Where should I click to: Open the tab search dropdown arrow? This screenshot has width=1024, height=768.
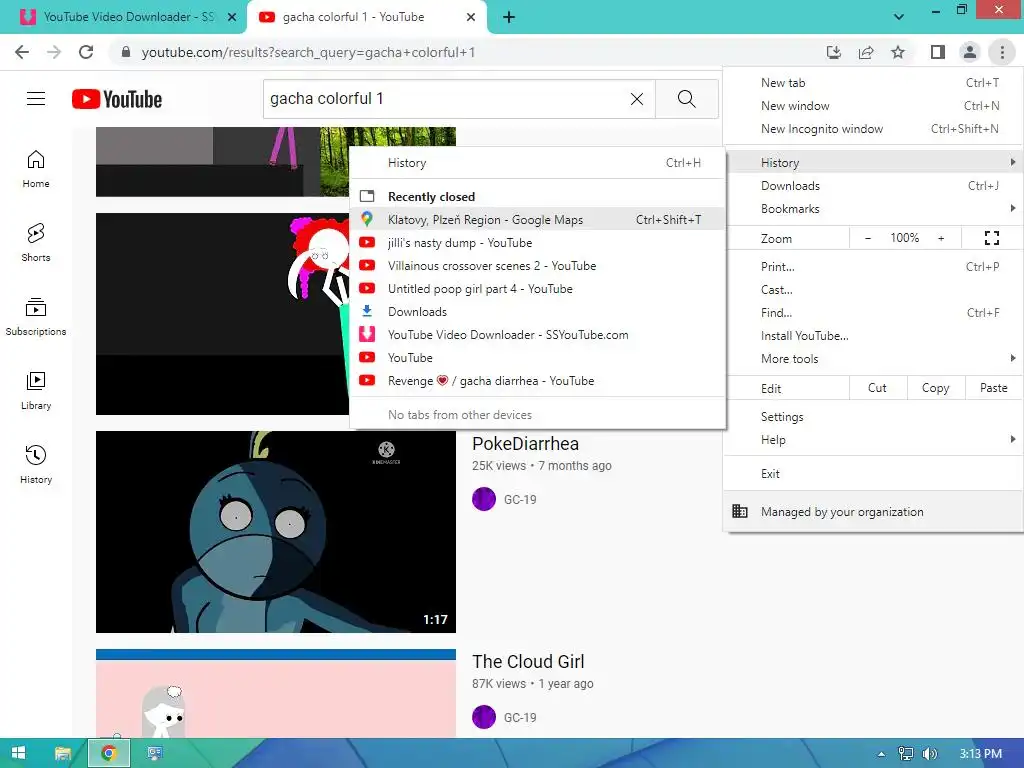click(899, 17)
